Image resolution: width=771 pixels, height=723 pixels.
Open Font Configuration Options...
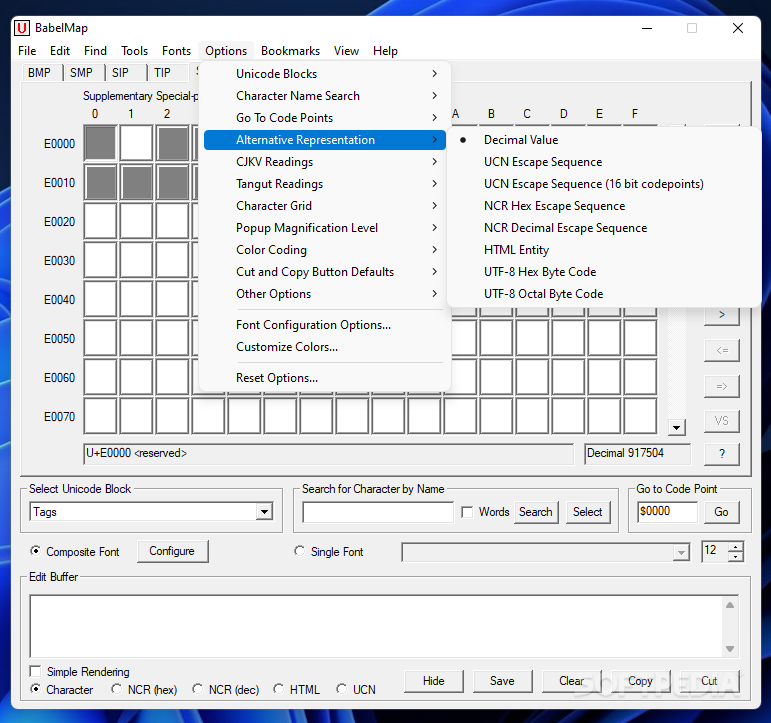tap(325, 325)
